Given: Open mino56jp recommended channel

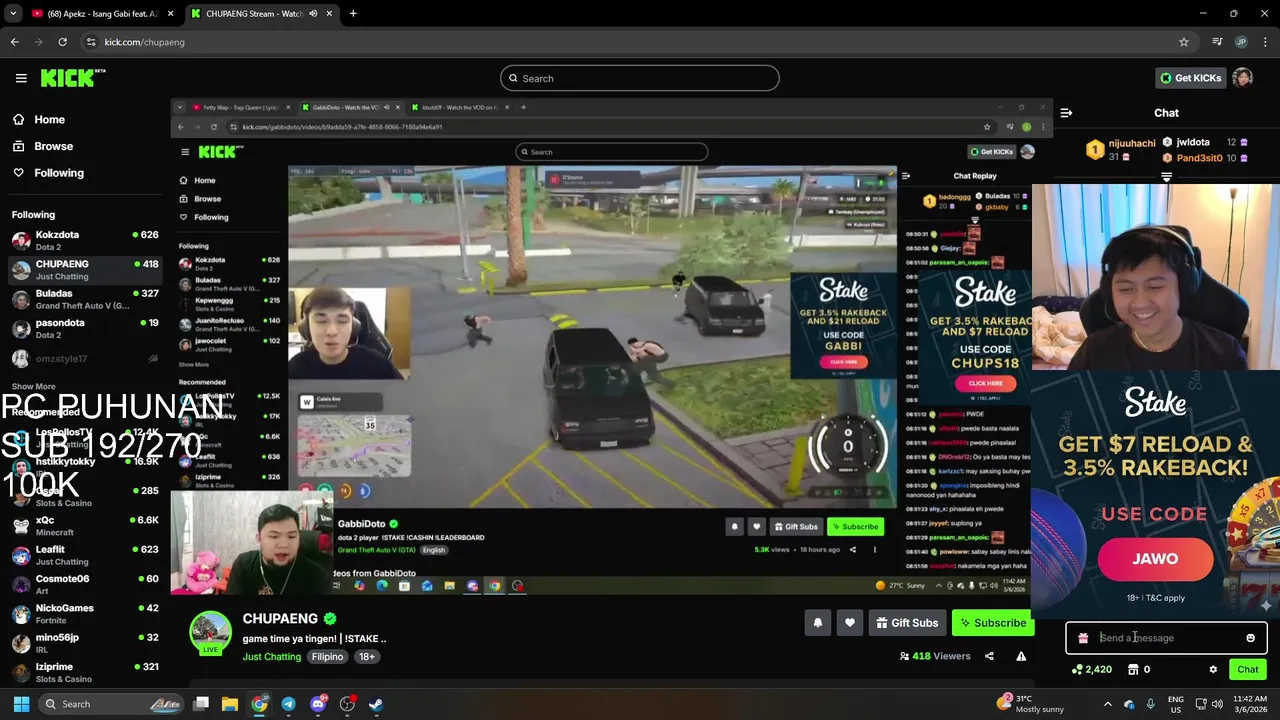Looking at the screenshot, I should click(85, 643).
